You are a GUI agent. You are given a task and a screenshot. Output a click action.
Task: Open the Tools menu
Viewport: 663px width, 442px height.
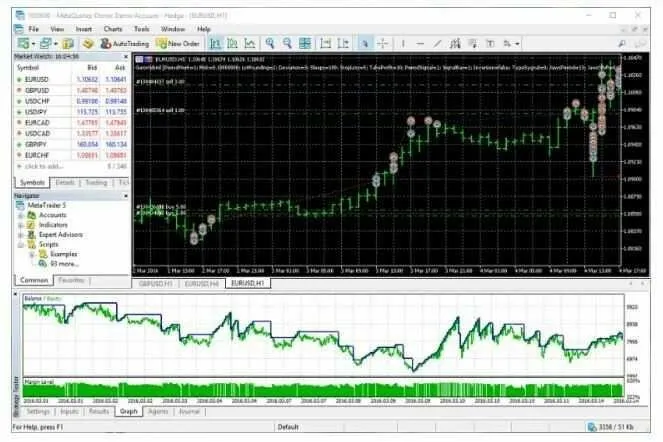tap(142, 29)
